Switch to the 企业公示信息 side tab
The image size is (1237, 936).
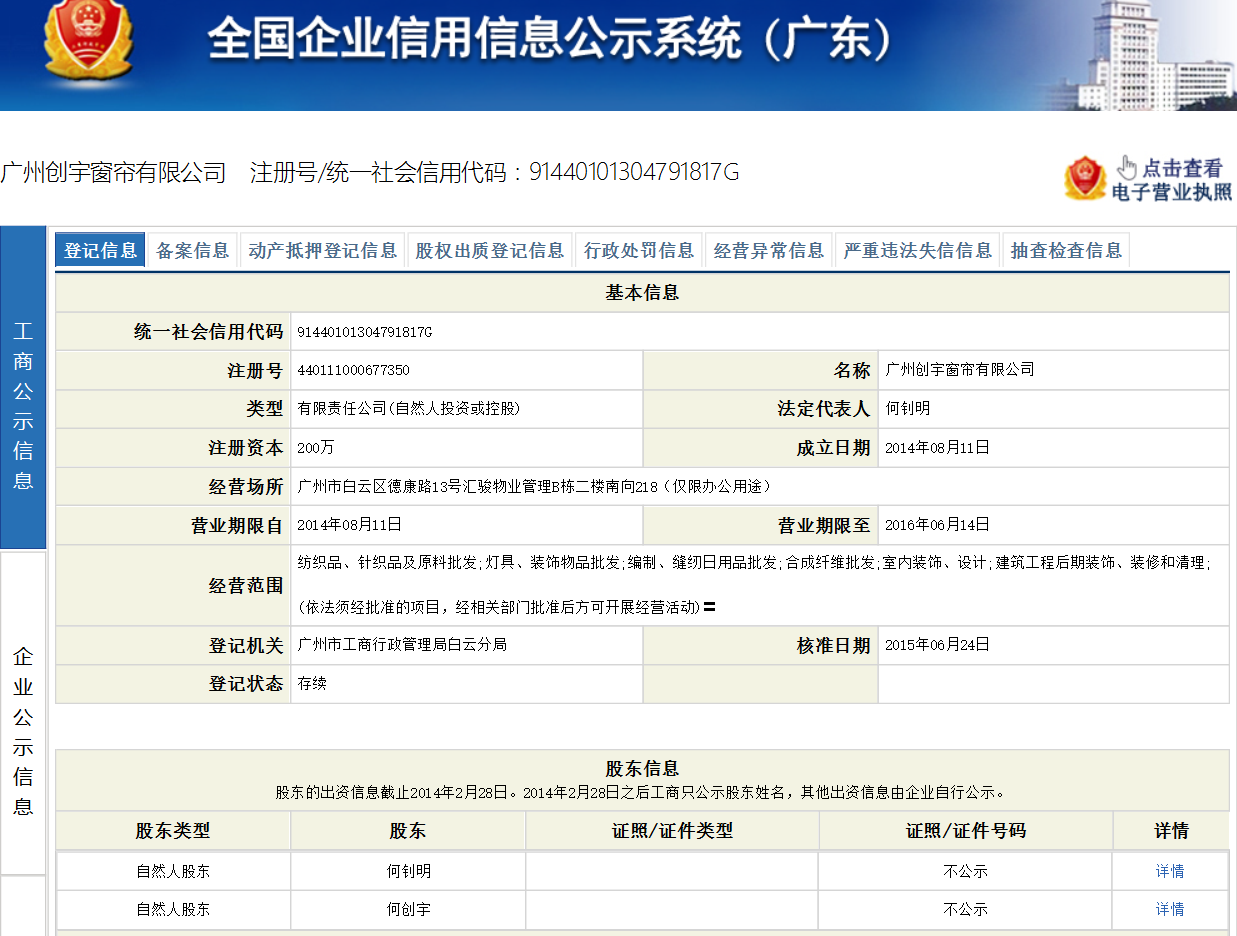click(x=23, y=730)
